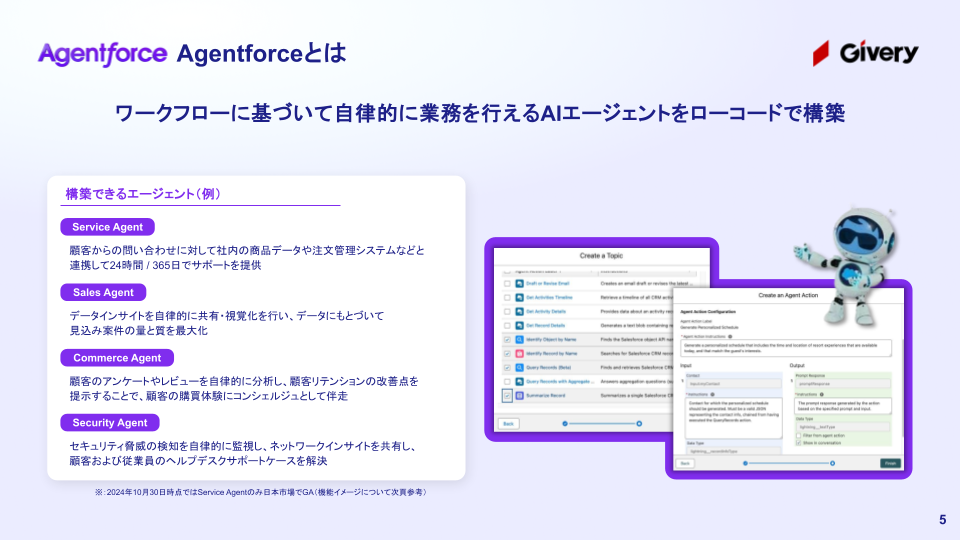Open the Query Records (Beta) link
This screenshot has height=540, width=960.
(x=549, y=367)
